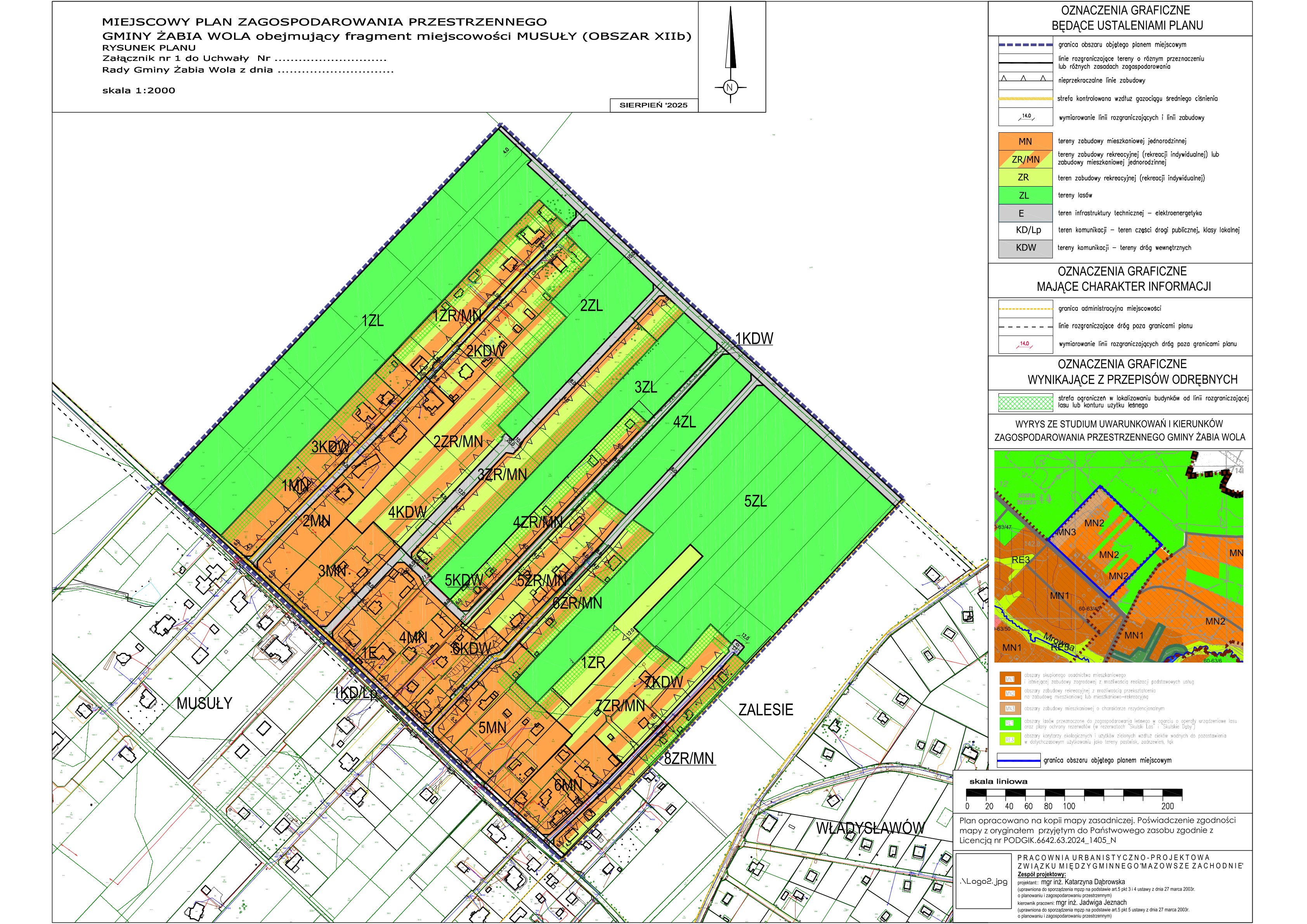Click the 3ZR/MN zone label

click(502, 474)
